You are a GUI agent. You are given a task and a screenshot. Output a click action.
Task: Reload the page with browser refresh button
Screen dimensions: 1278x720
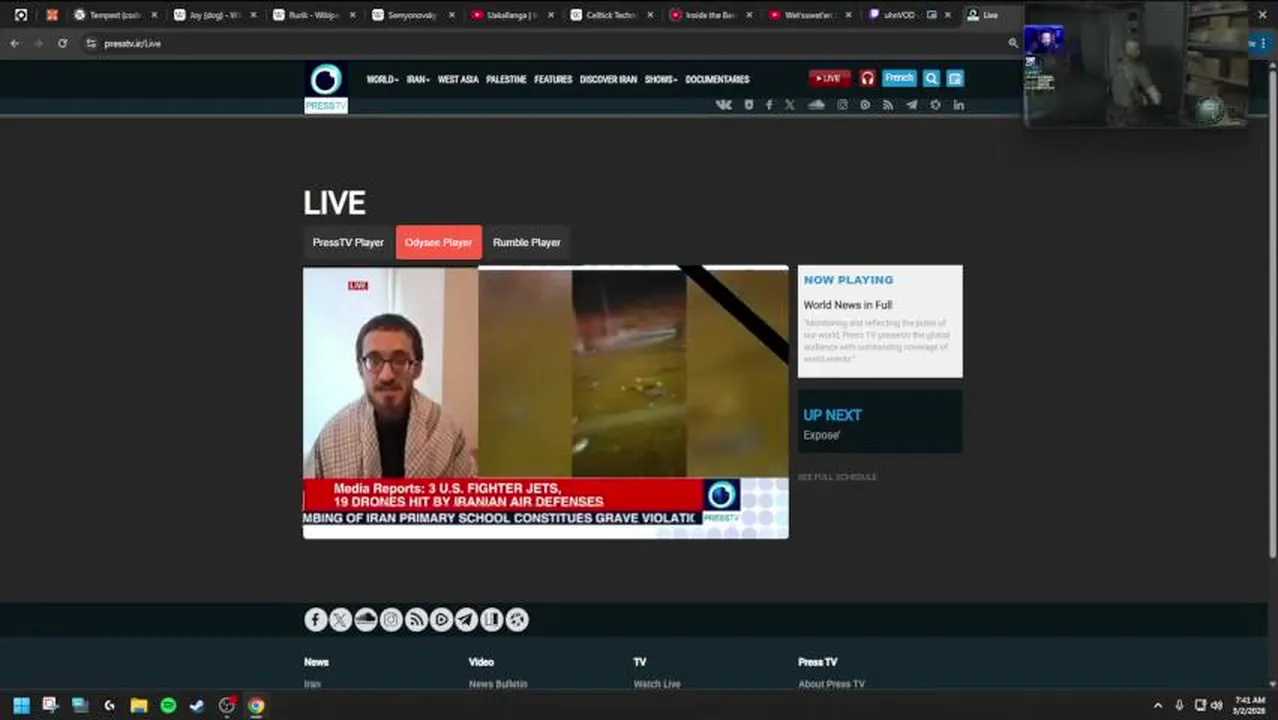[62, 43]
